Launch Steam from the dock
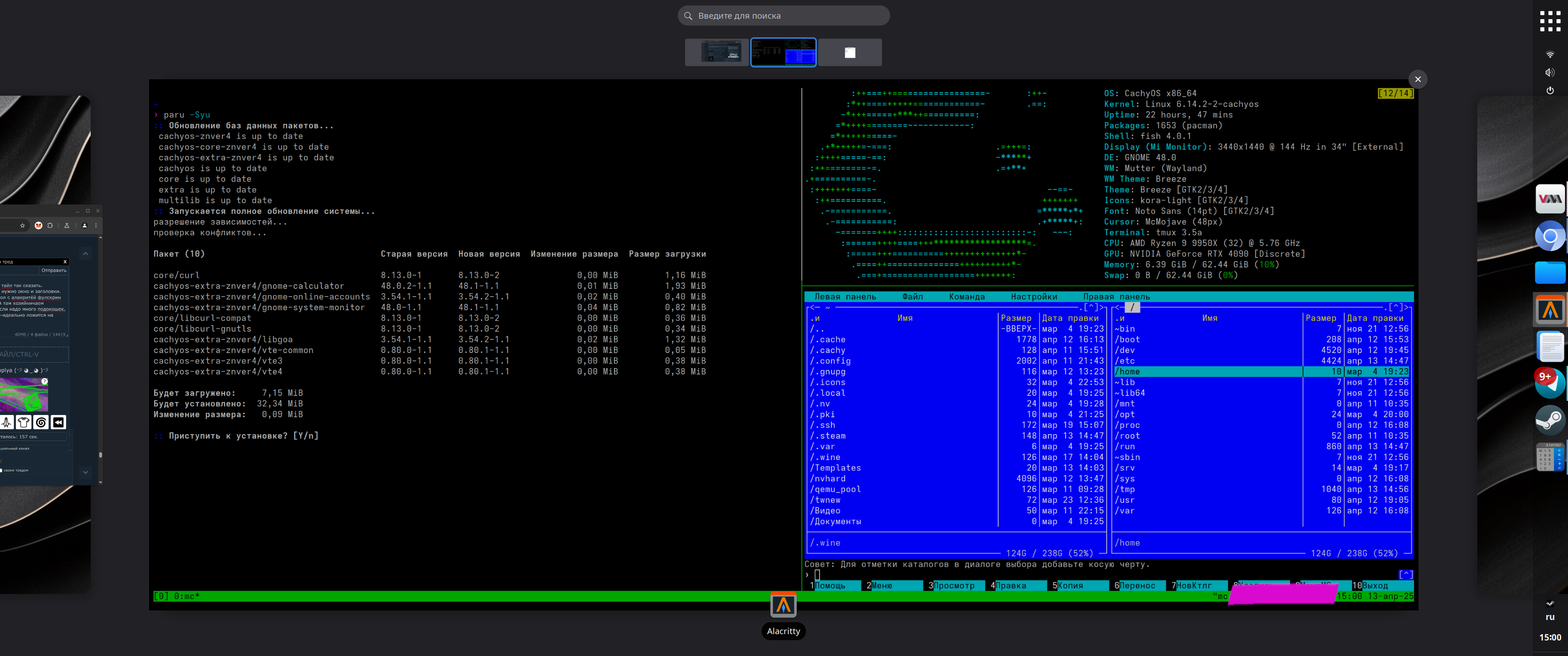Viewport: 1568px width, 656px height. (1550, 419)
